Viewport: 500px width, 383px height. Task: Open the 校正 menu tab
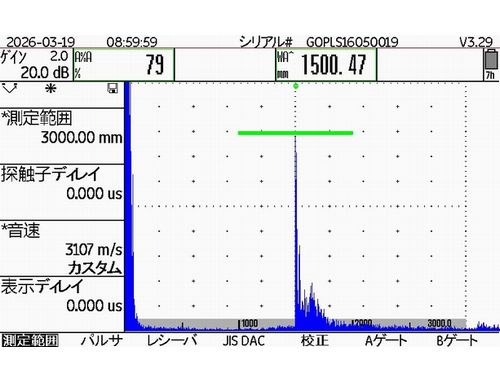(x=315, y=340)
